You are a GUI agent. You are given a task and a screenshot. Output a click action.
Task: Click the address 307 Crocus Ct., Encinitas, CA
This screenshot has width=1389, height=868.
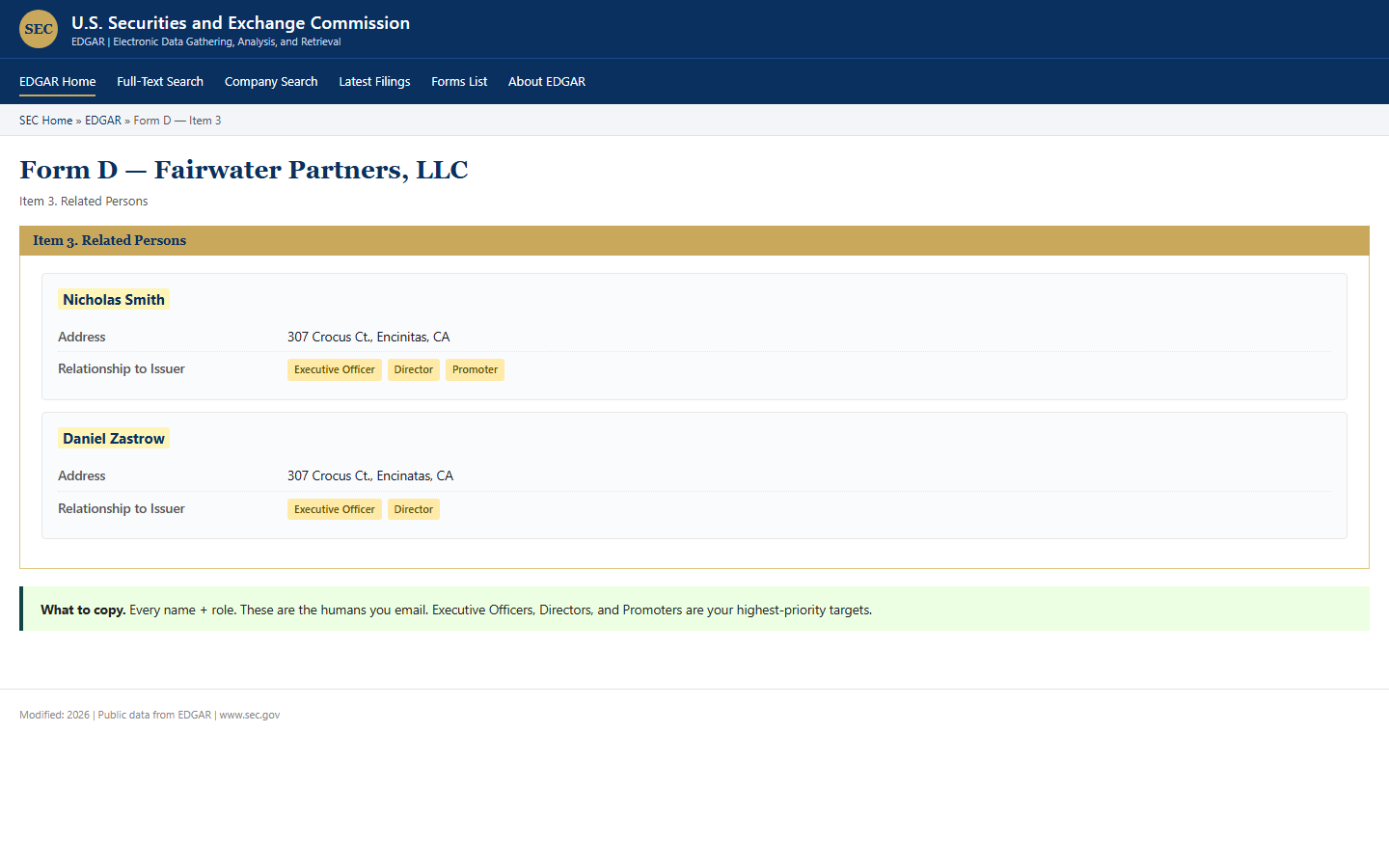pyautogui.click(x=368, y=337)
